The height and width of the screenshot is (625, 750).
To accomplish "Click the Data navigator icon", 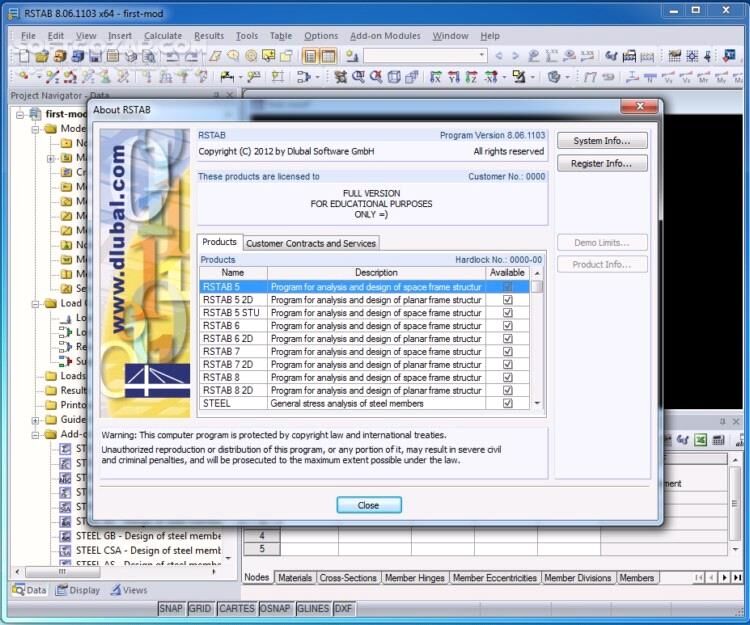I will (18, 590).
